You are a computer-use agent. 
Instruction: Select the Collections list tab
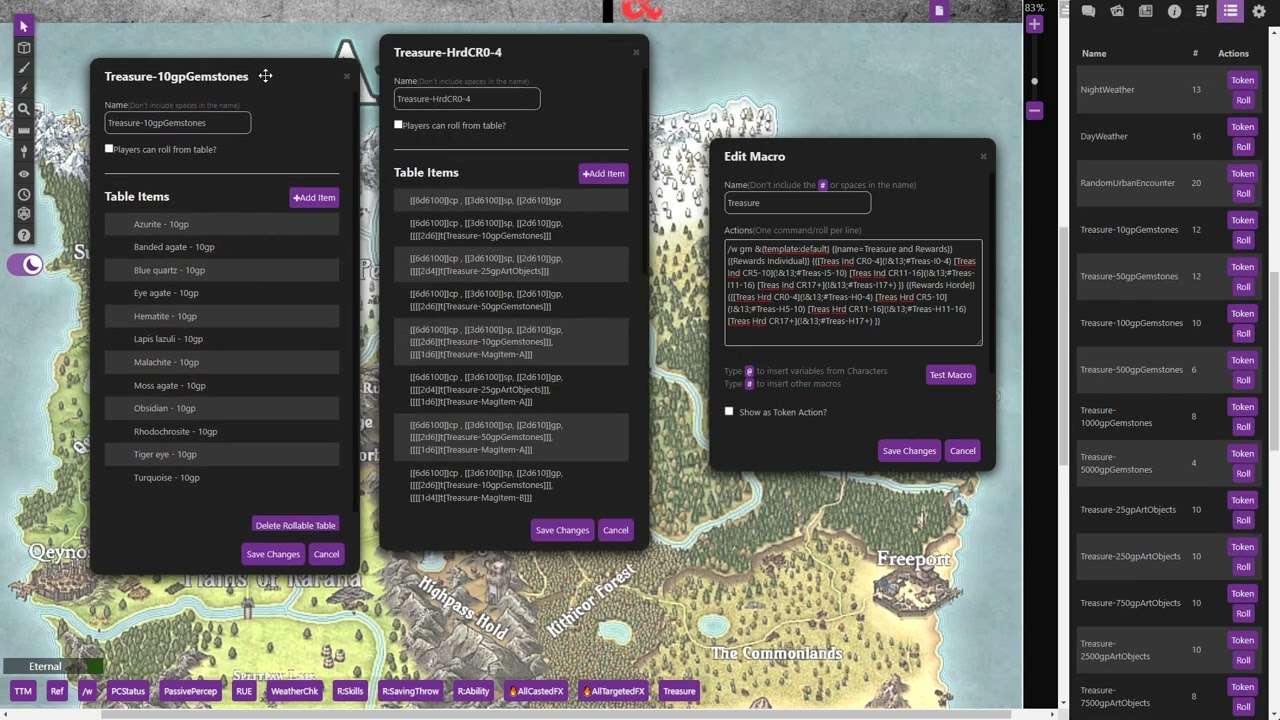click(x=1230, y=11)
